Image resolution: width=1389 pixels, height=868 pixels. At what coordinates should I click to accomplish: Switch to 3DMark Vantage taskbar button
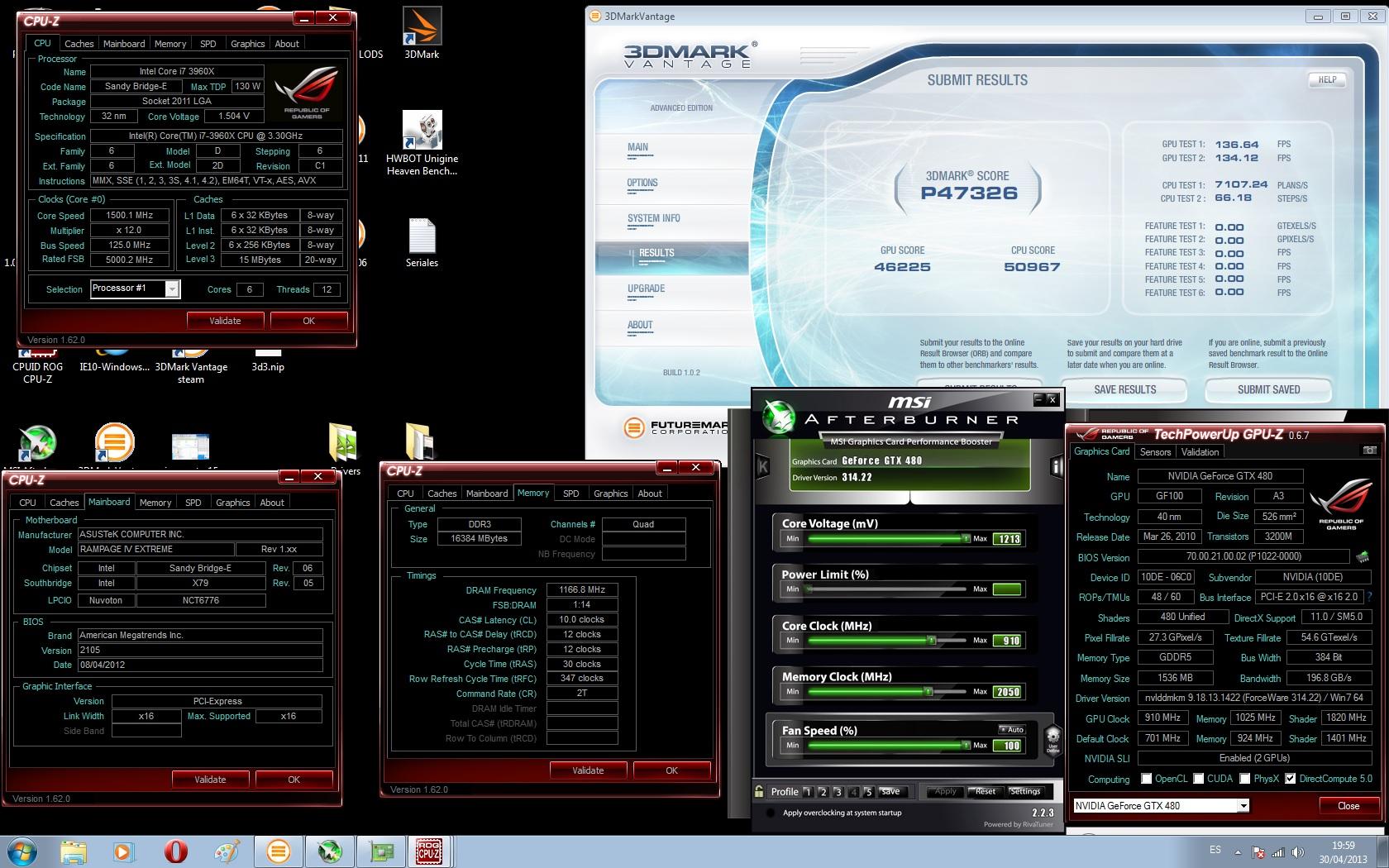click(279, 851)
